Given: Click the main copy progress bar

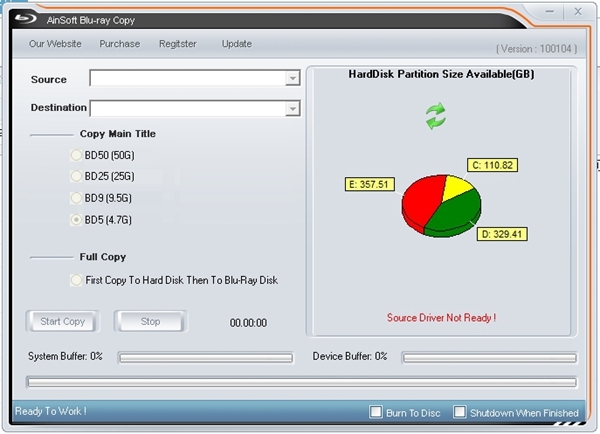Looking at the screenshot, I should [302, 382].
